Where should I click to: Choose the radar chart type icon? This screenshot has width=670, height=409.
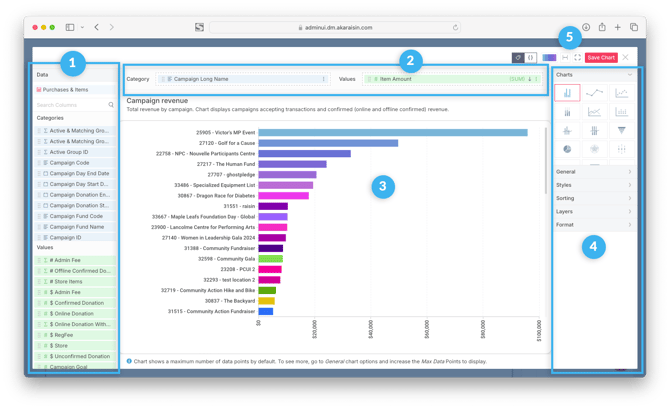coord(594,149)
